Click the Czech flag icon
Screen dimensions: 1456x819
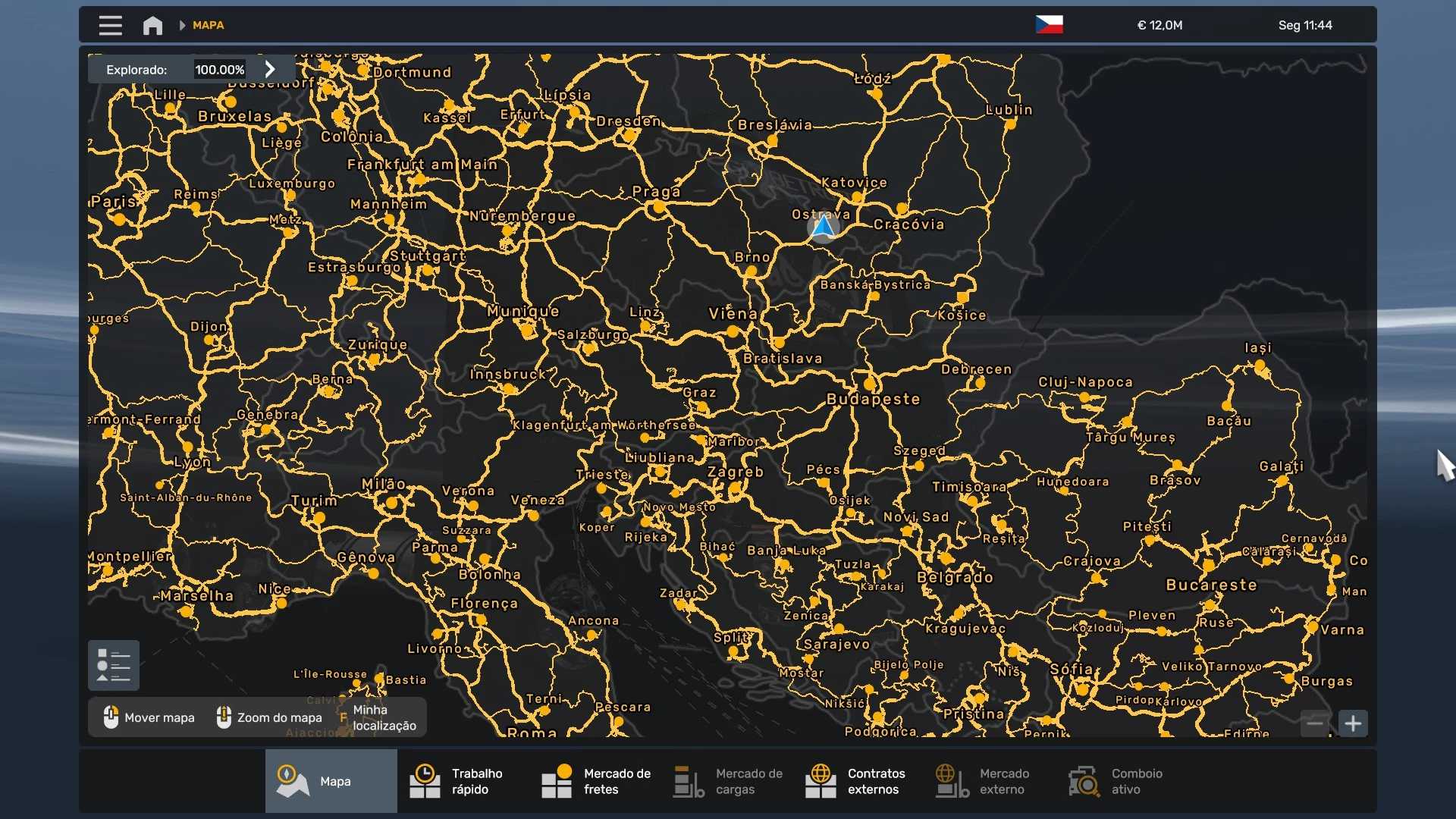1049,25
